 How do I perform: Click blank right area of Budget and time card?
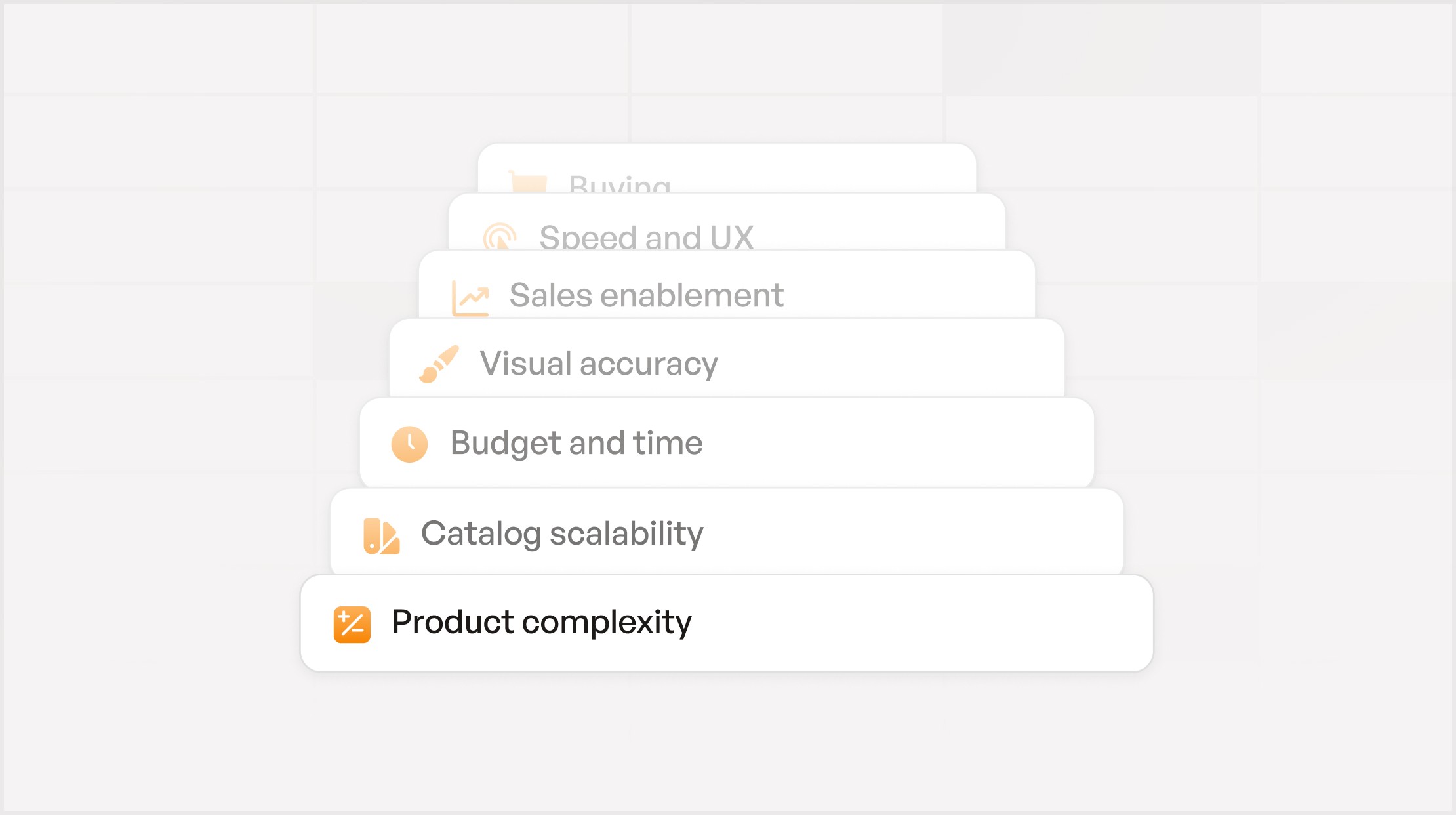pyautogui.click(x=918, y=443)
